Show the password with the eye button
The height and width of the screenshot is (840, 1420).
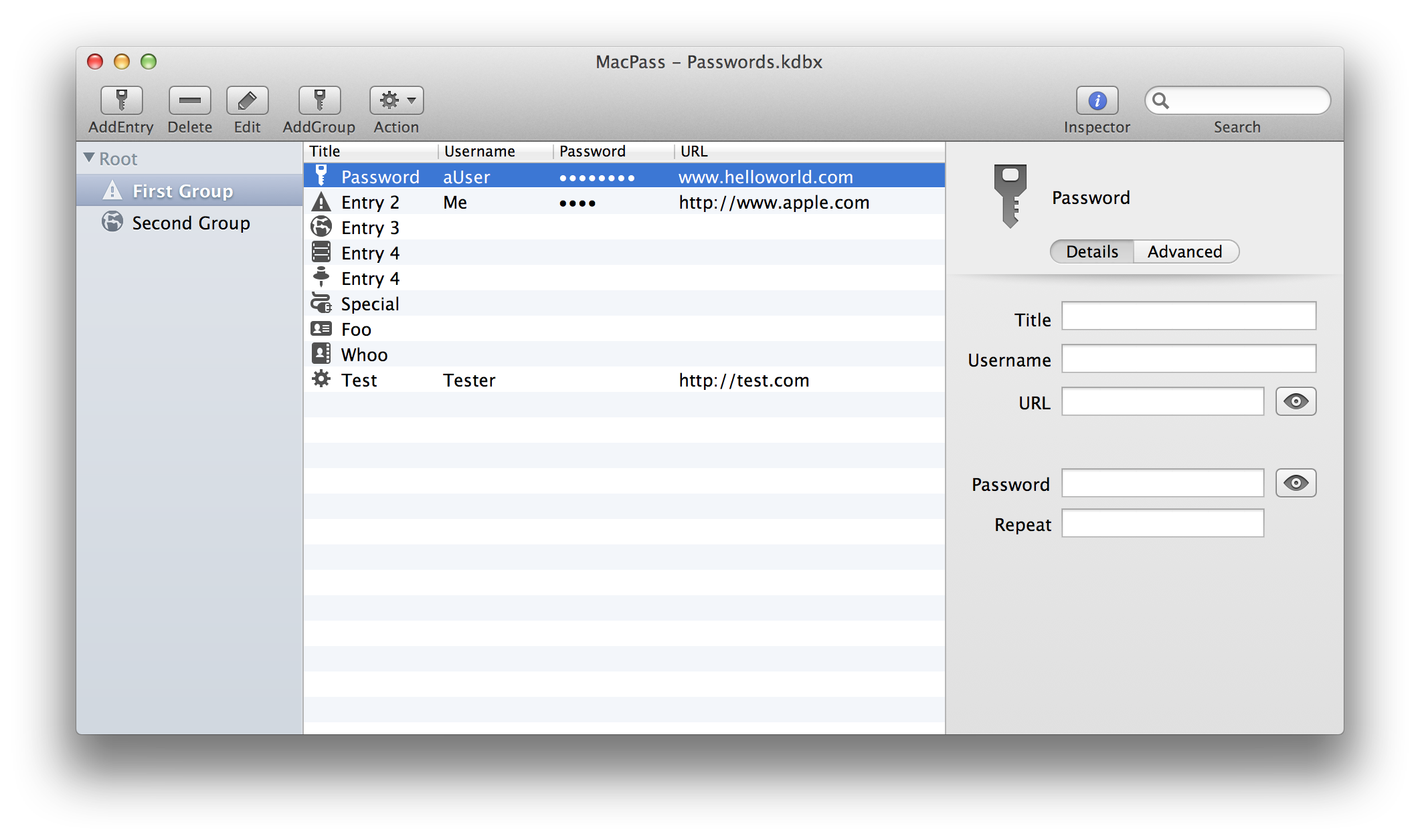pos(1295,483)
